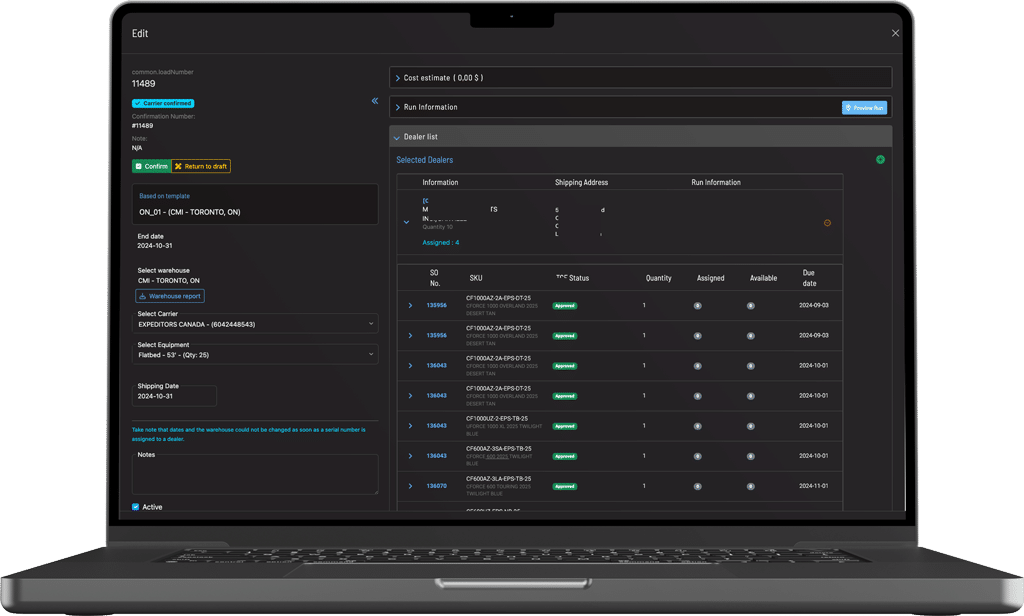Collapse the selected dealer row chevron
Image resolution: width=1024 pixels, height=616 pixels.
pyautogui.click(x=406, y=222)
